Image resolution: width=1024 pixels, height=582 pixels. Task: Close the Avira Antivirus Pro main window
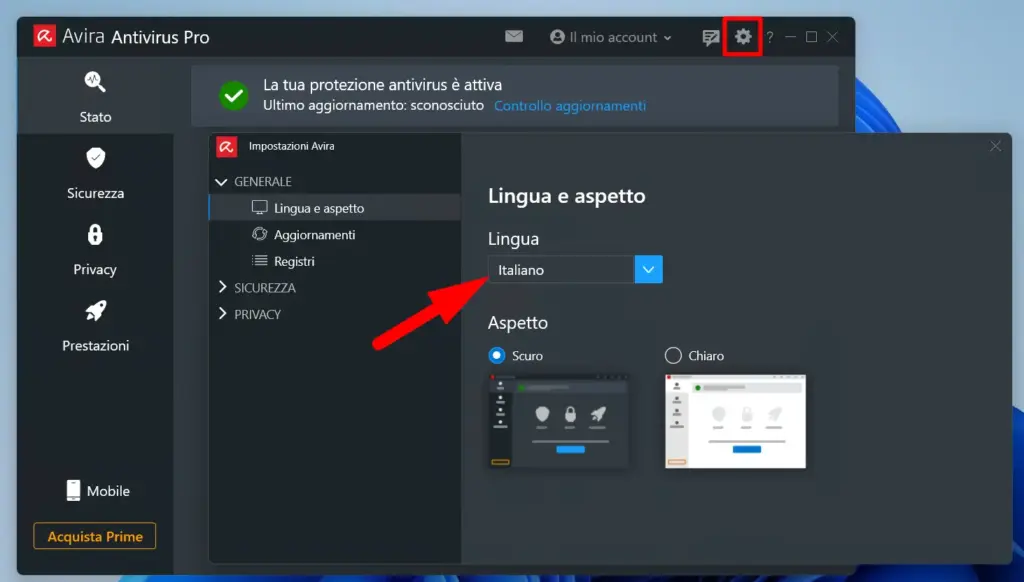[x=833, y=37]
